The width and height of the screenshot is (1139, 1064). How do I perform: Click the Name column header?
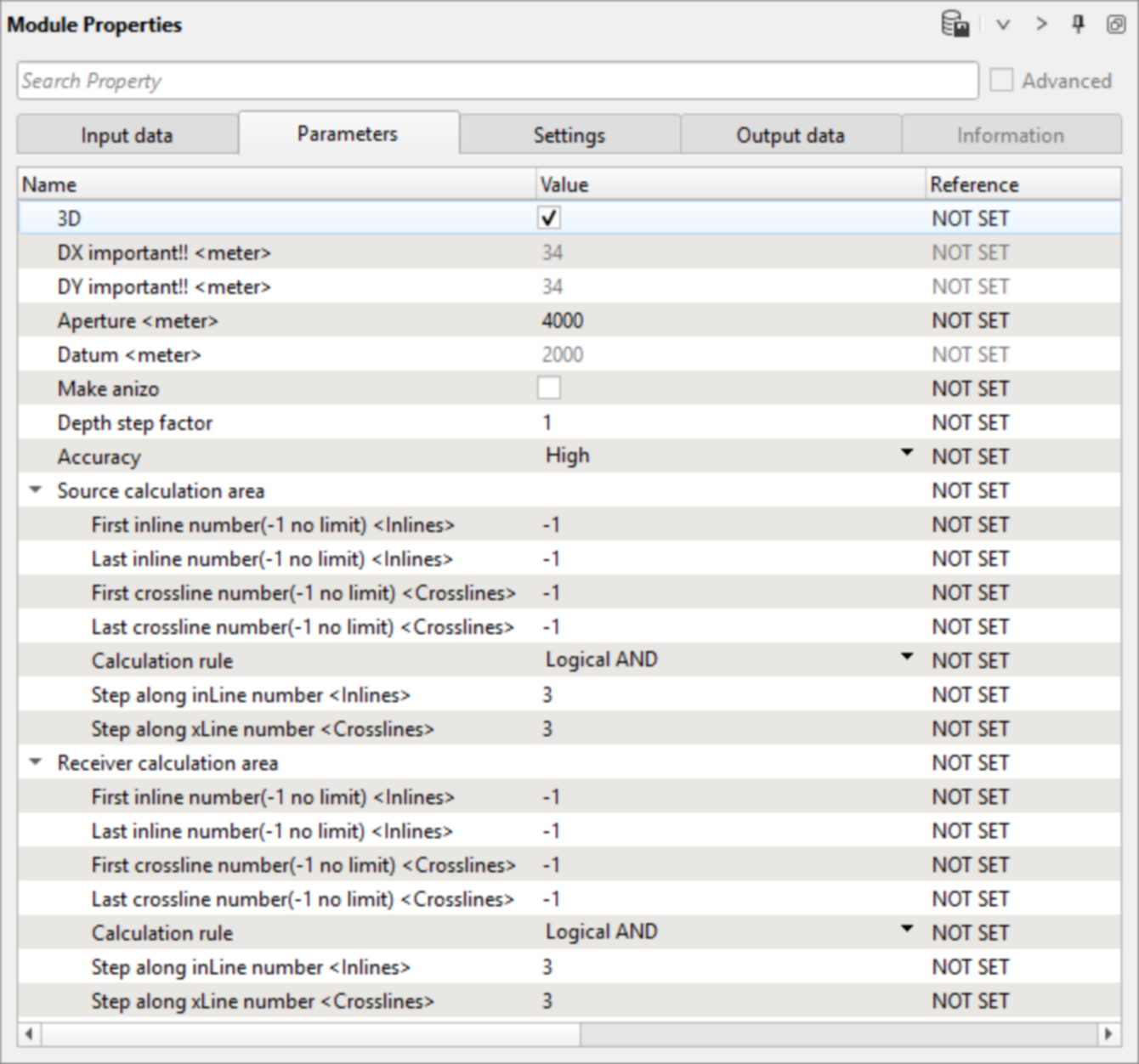(49, 184)
